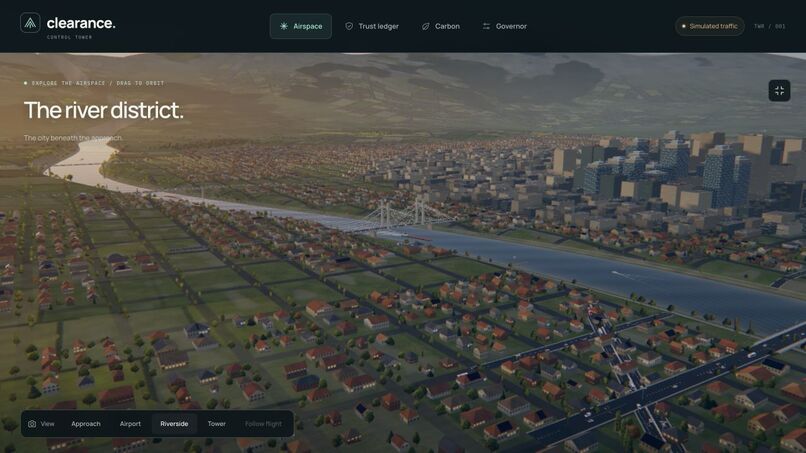The width and height of the screenshot is (806, 453).
Task: Click the Carbon leaf icon
Action: [426, 26]
